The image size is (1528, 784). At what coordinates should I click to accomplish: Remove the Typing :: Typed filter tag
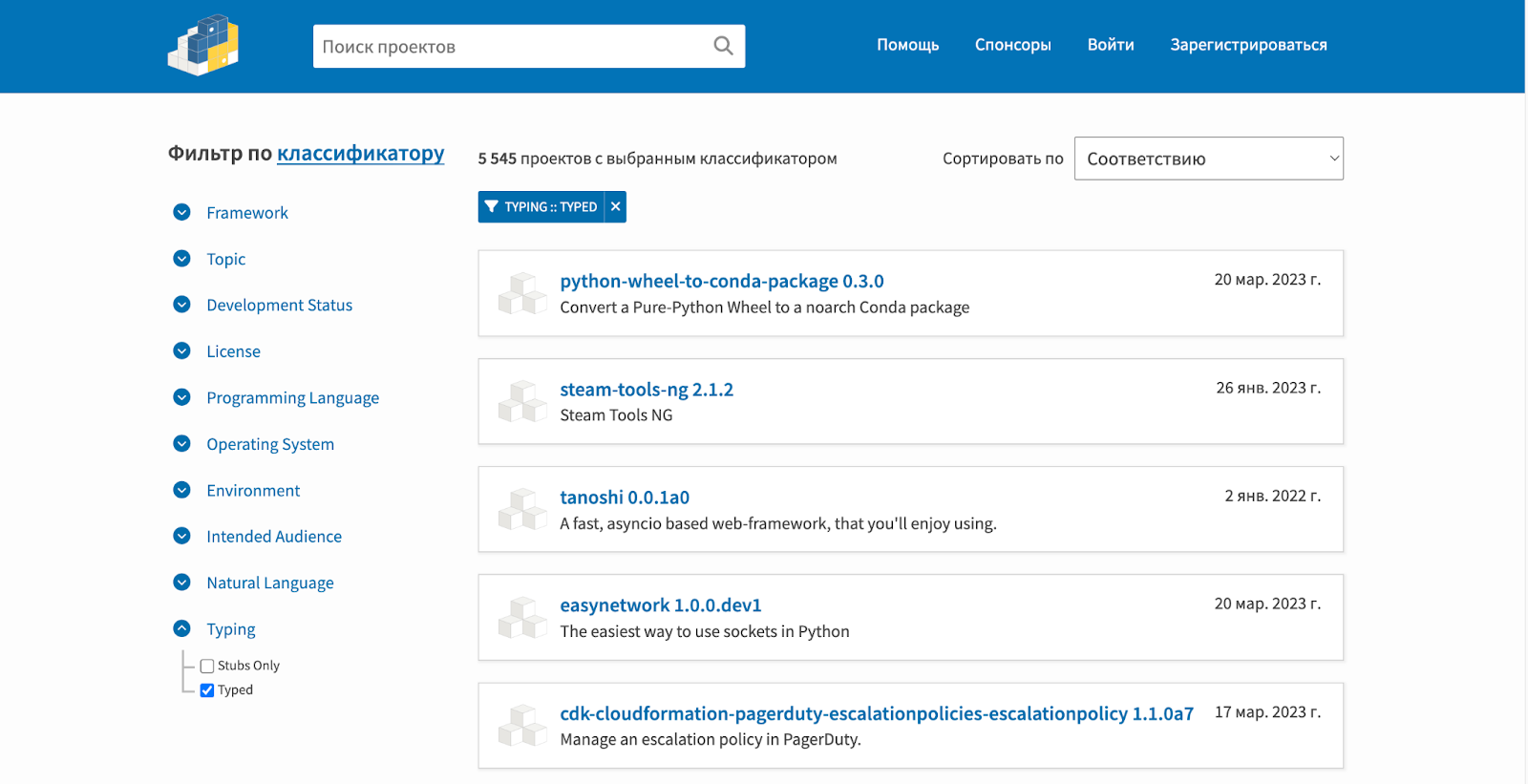click(x=615, y=206)
